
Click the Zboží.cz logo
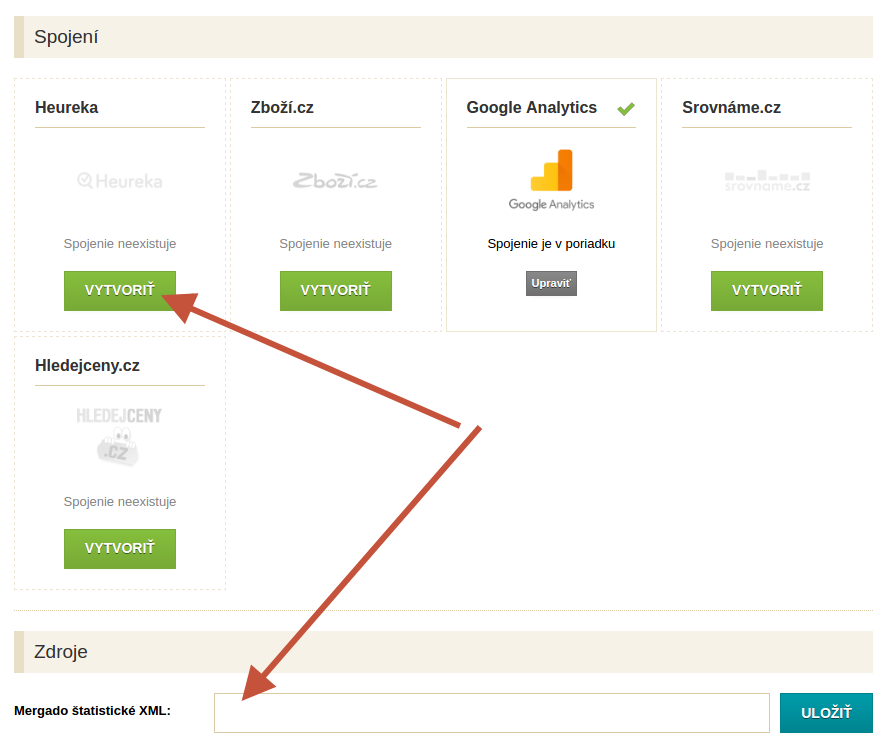(335, 181)
